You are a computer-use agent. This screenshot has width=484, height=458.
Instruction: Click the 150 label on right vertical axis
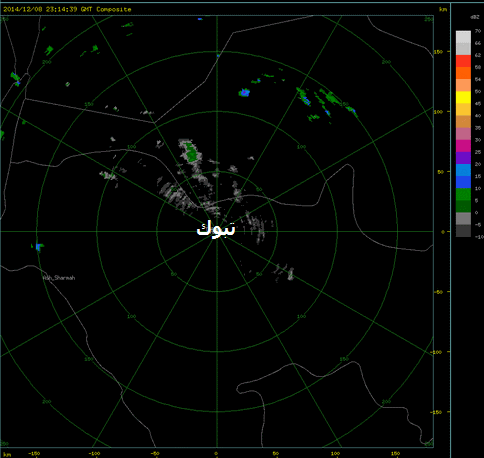pos(438,52)
